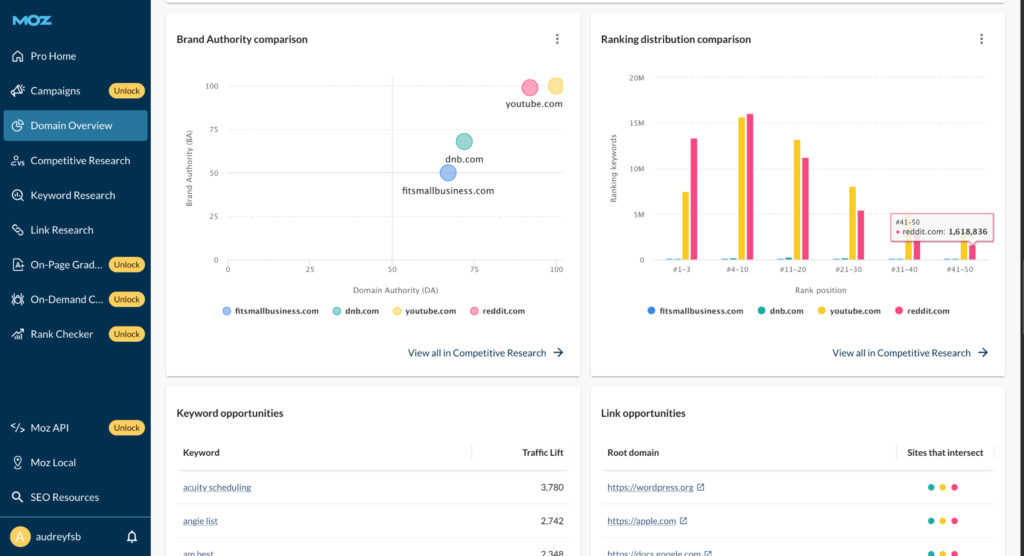Click the On-Demand Crawl bug icon

click(x=18, y=299)
